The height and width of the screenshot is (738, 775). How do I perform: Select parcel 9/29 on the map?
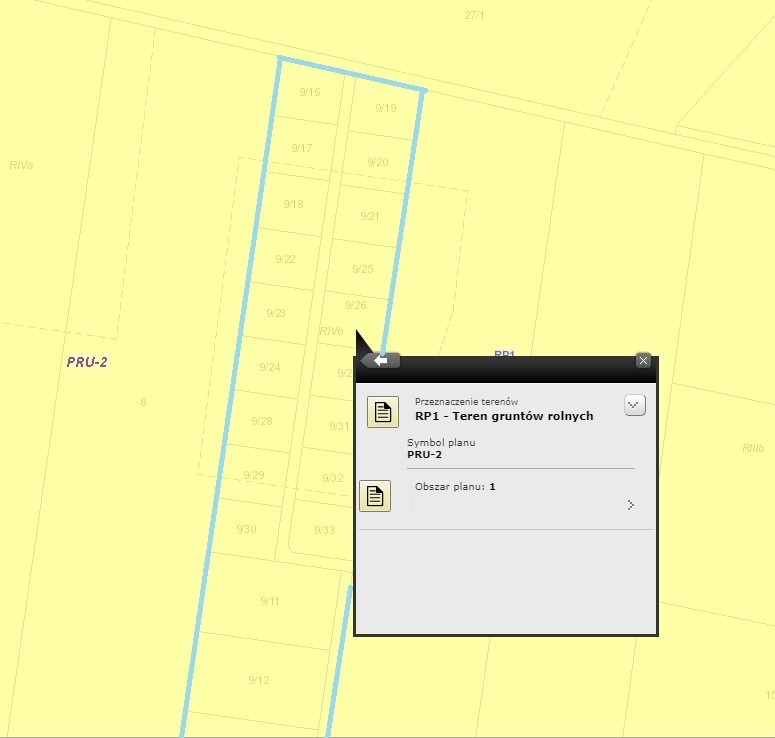(254, 475)
